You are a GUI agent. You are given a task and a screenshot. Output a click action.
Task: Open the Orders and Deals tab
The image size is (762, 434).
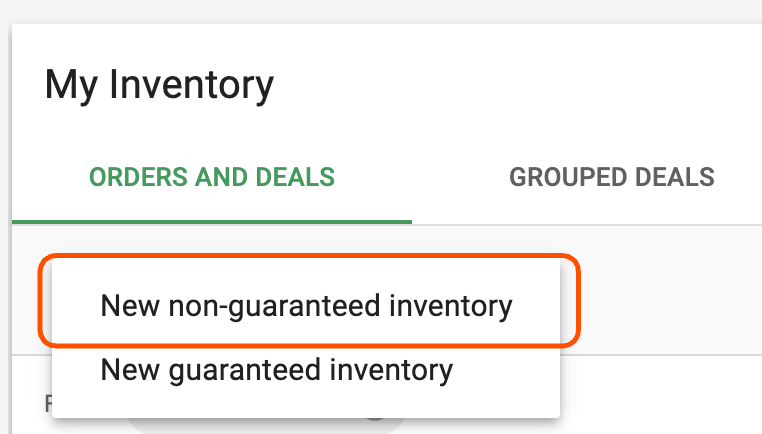(212, 178)
